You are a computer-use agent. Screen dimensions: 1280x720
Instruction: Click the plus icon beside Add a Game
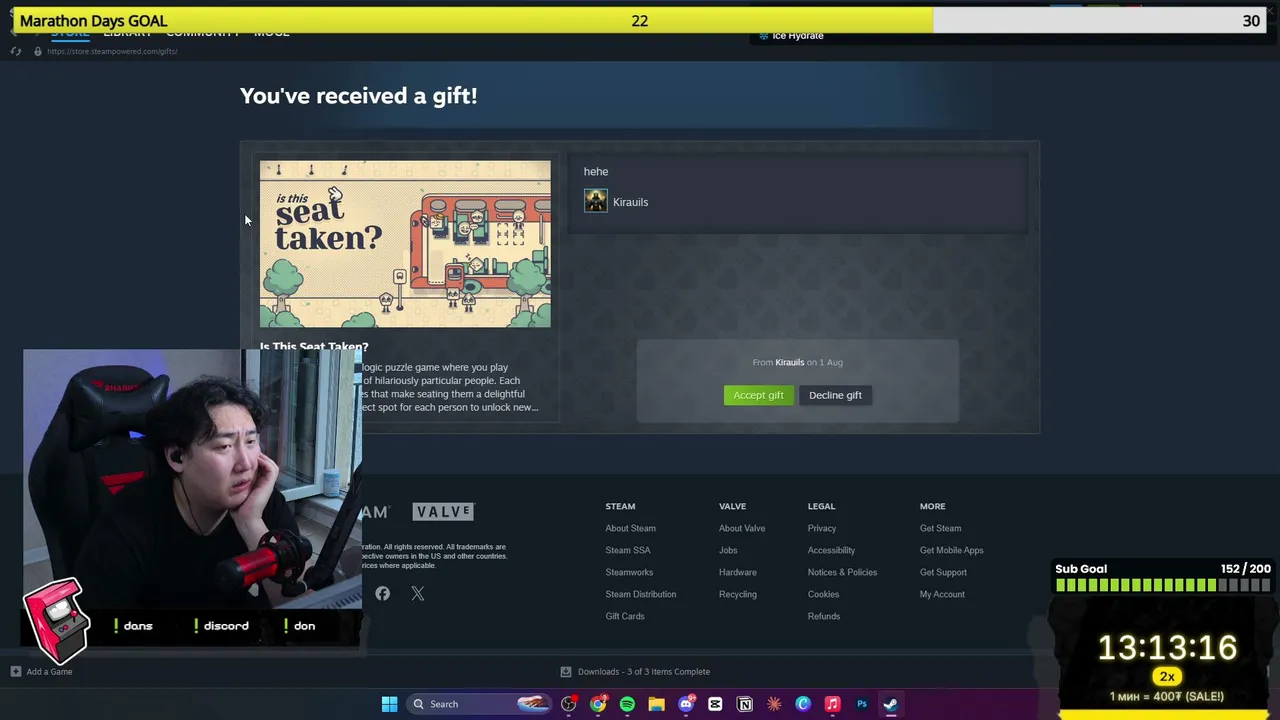click(x=16, y=672)
